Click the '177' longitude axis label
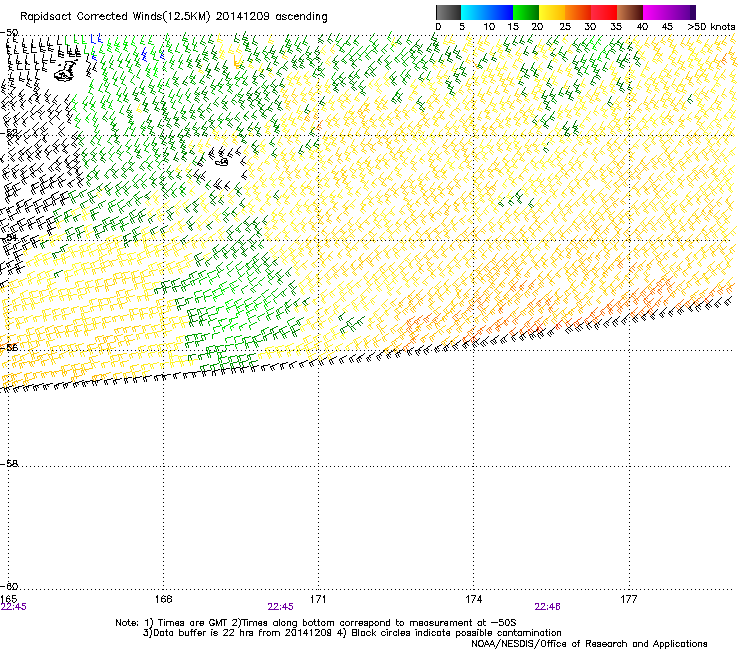This screenshot has width=740, height=650. point(629,599)
